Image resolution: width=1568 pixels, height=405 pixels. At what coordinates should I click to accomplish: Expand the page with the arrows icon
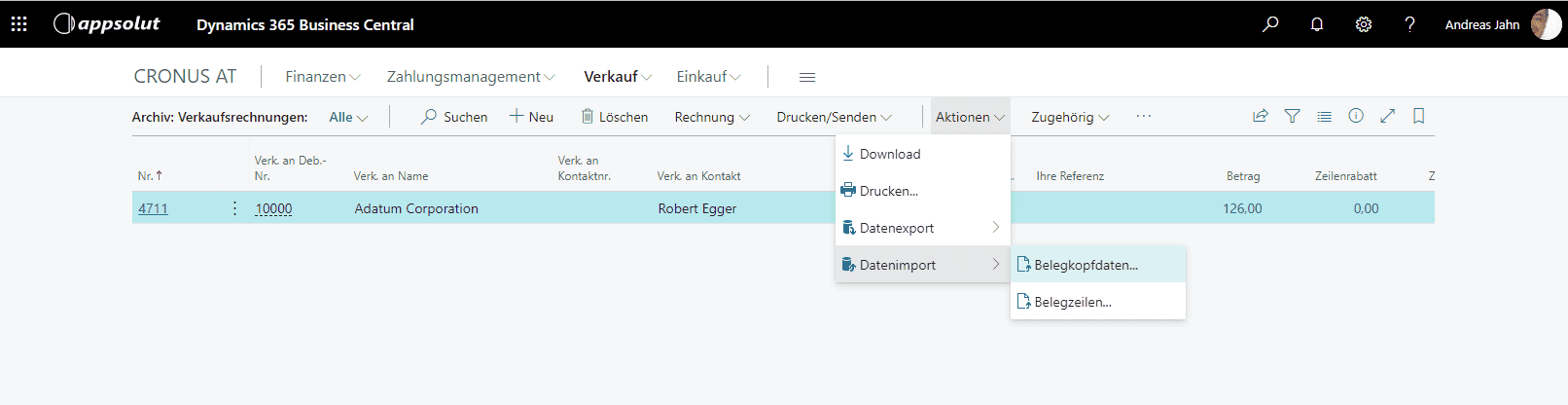[1388, 116]
